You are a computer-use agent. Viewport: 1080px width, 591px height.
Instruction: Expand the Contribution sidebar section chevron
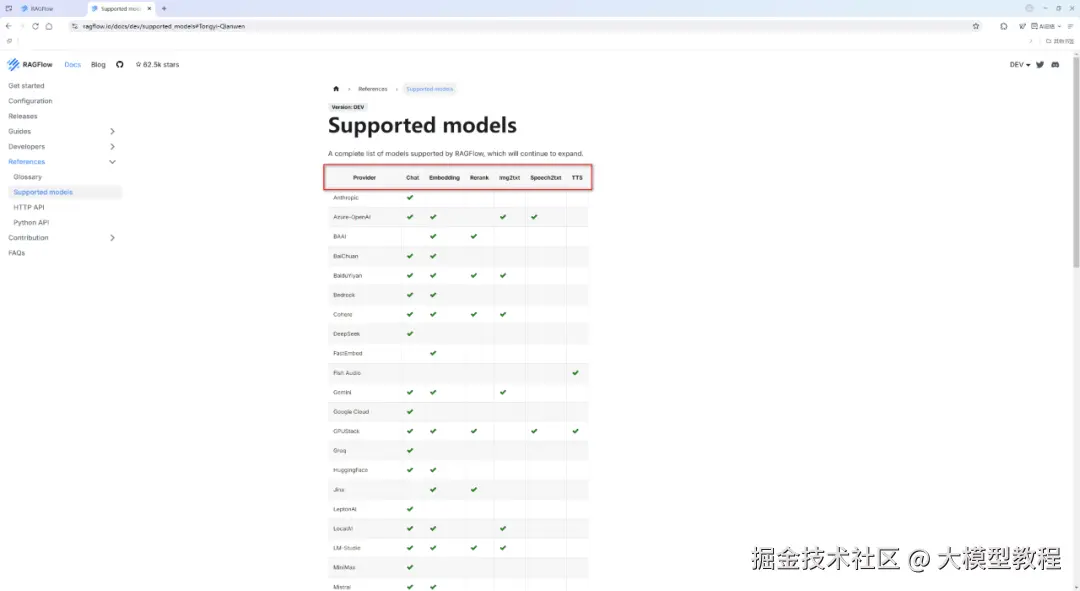coord(112,238)
